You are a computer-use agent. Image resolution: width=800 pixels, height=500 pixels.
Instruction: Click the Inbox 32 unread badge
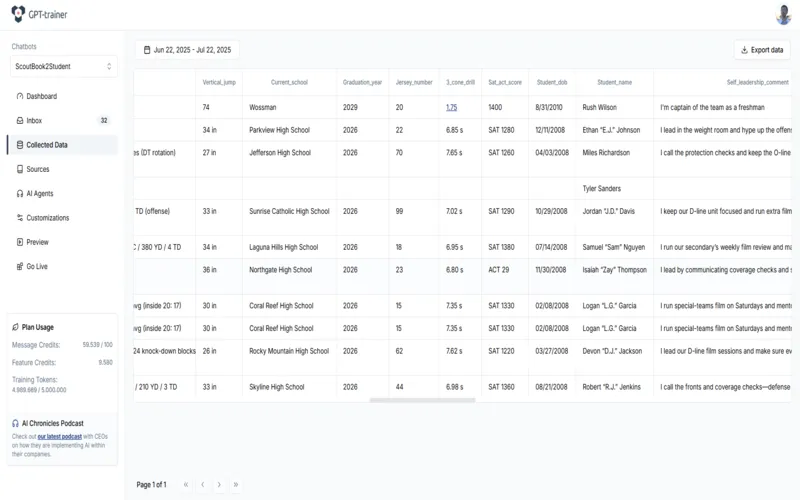click(104, 120)
